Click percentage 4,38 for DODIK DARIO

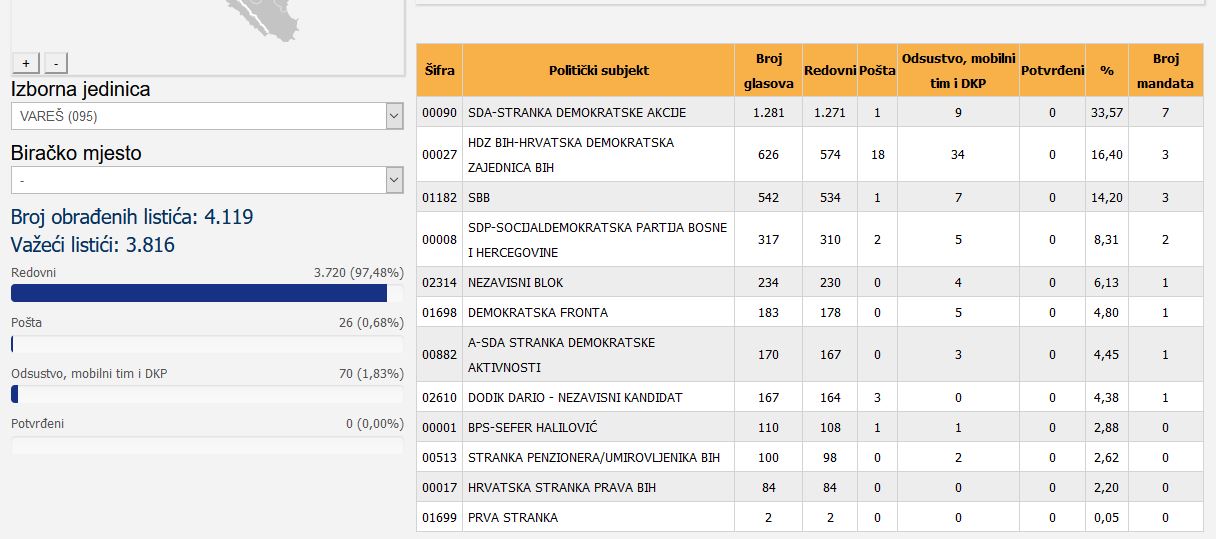(1107, 398)
